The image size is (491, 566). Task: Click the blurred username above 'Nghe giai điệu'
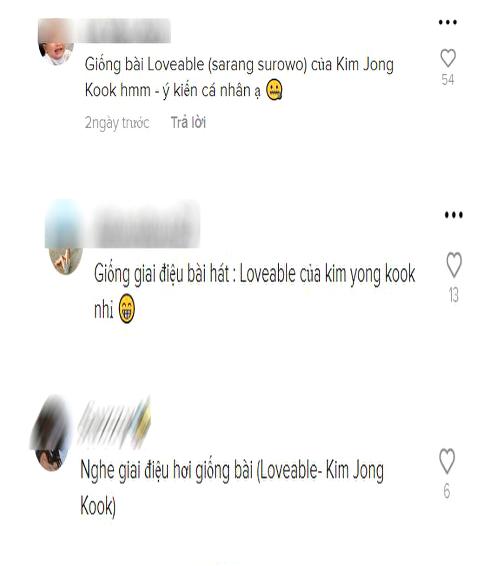pos(114,421)
